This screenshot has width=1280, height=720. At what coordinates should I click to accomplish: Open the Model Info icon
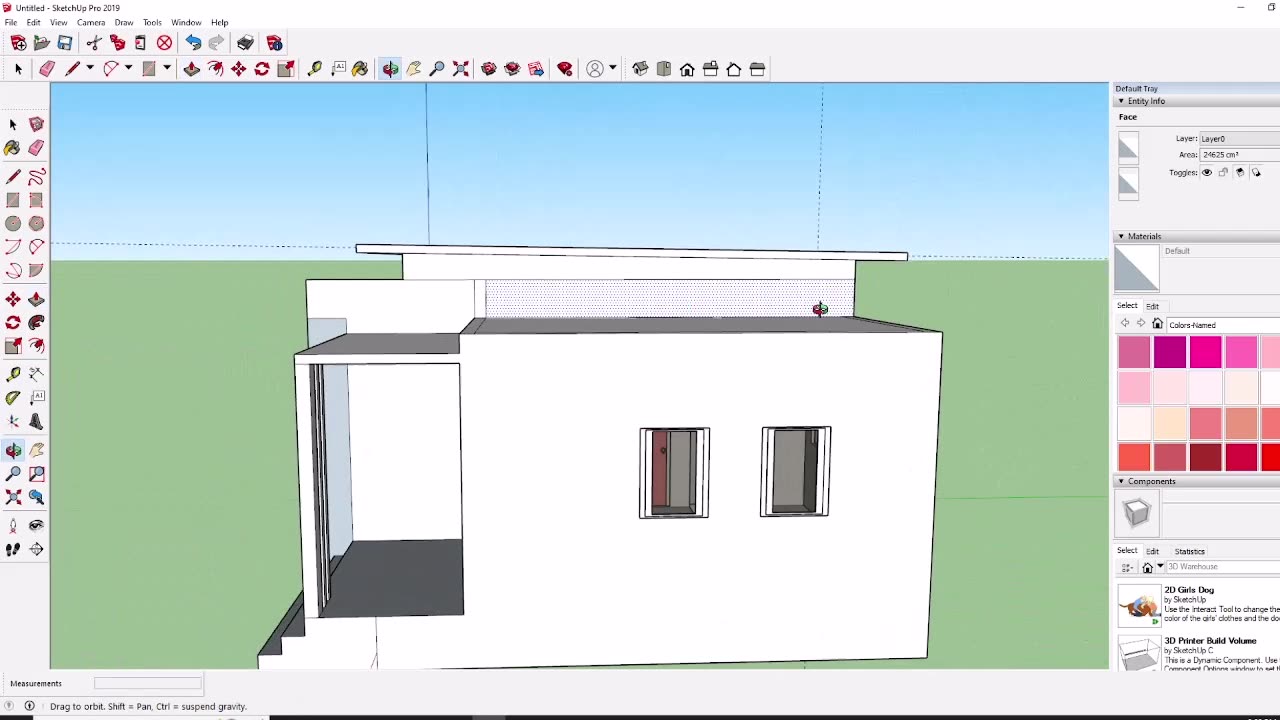coord(274,43)
